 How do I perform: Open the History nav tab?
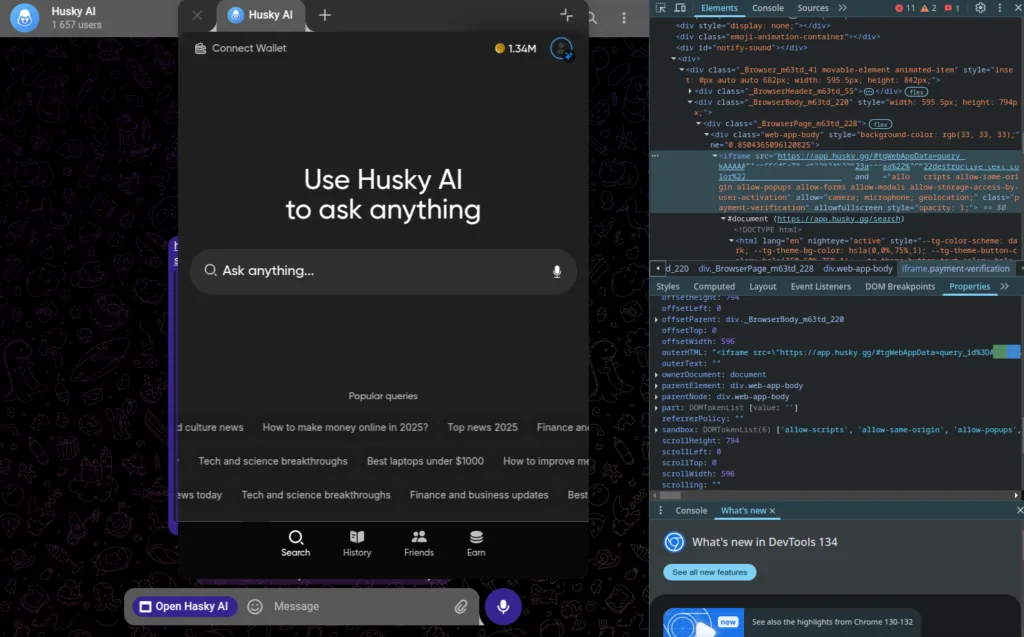click(x=357, y=544)
